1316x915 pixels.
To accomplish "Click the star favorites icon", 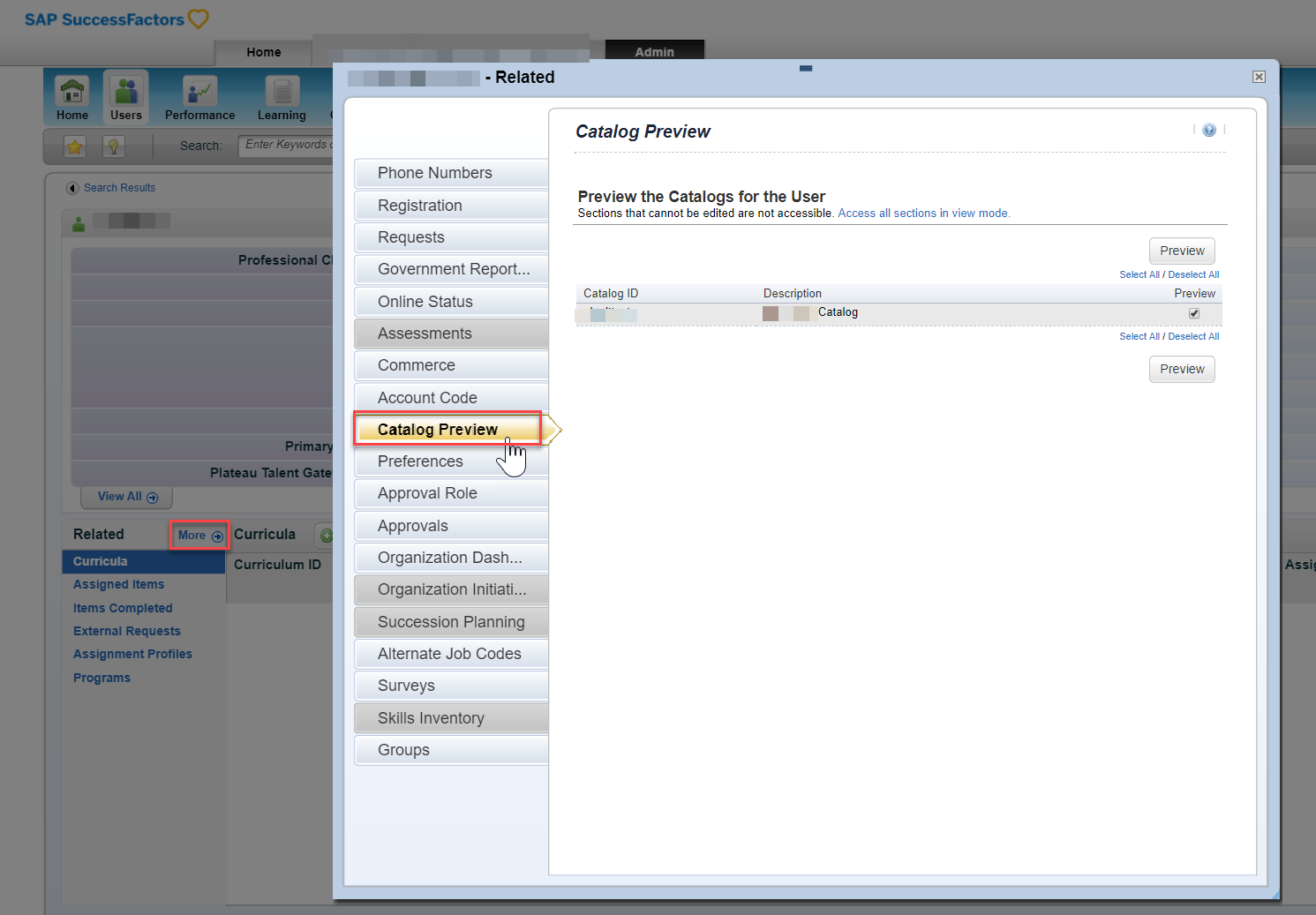I will coord(75,146).
